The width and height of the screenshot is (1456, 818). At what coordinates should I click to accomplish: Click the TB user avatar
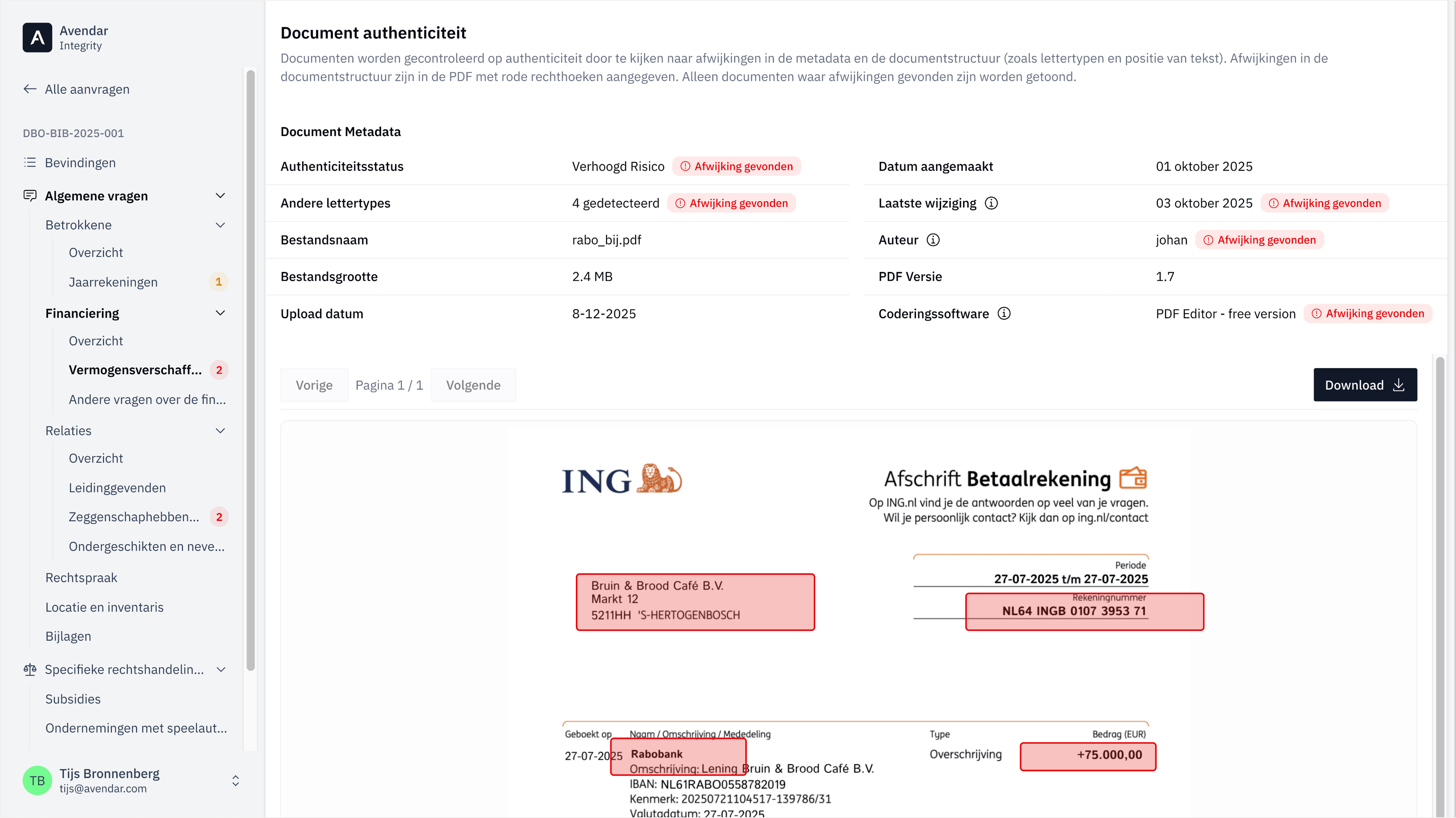coord(37,780)
